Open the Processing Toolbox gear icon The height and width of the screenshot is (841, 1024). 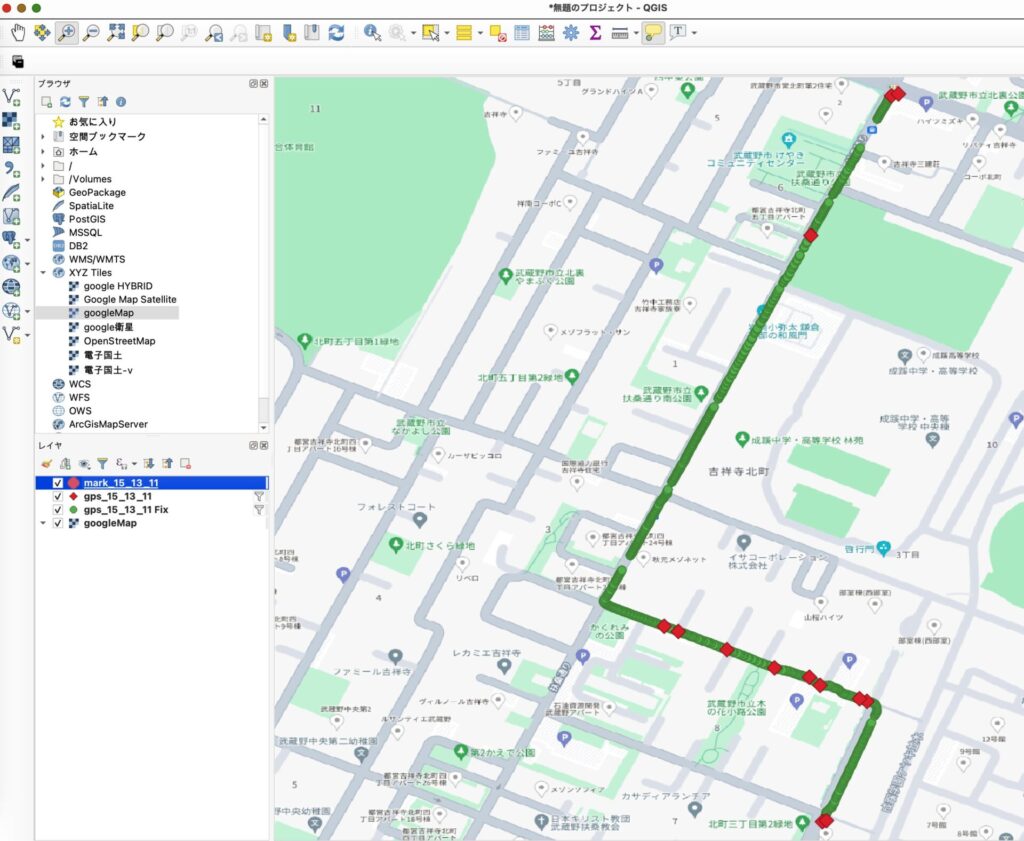coord(571,32)
